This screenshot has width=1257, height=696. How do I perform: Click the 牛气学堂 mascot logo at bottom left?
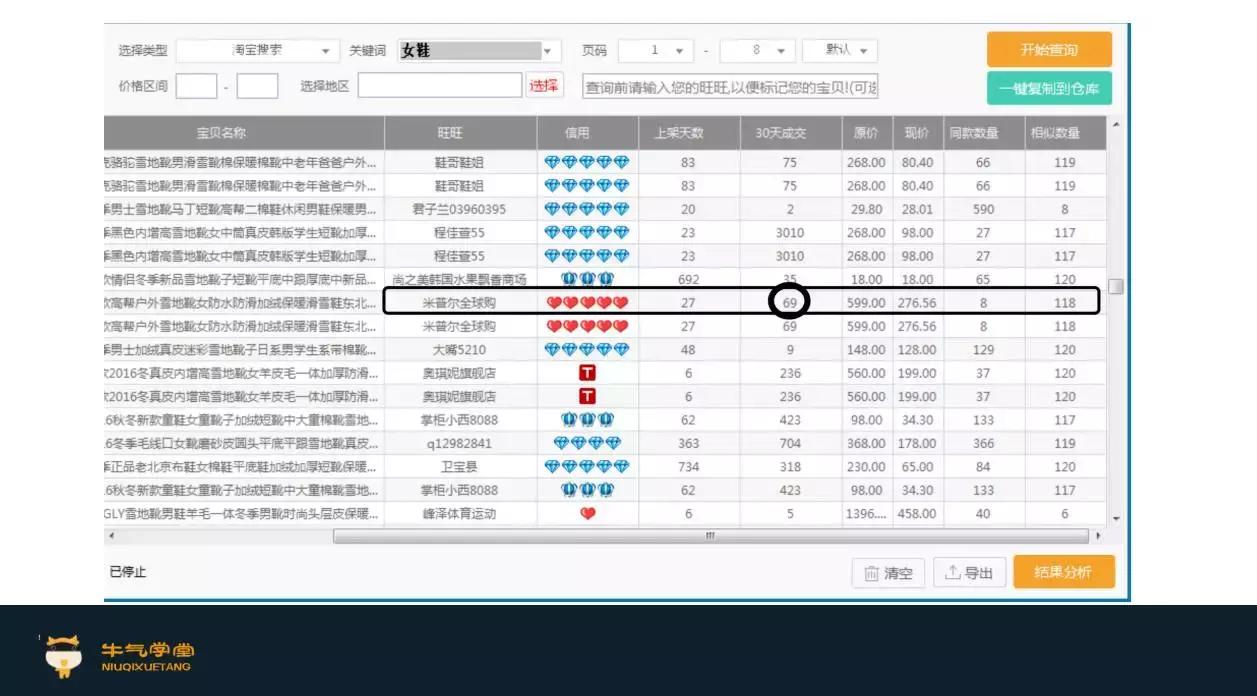coord(62,656)
